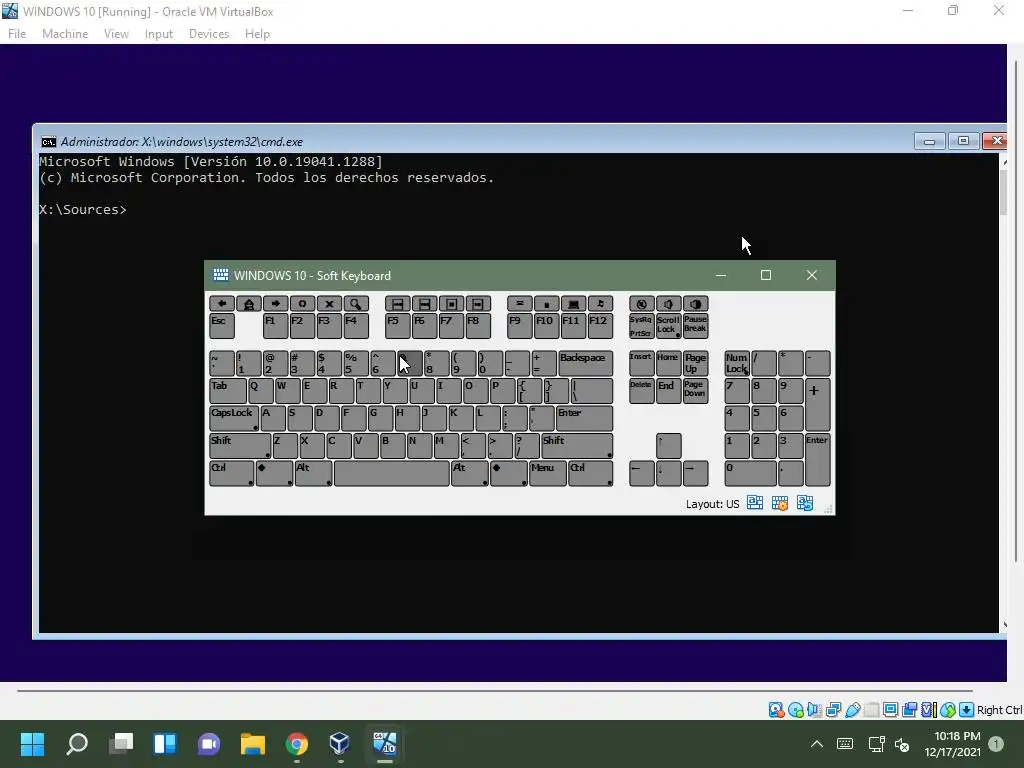This screenshot has width=1024, height=768.
Task: Toggle the Num Lock key on Soft Keyboard
Action: point(737,364)
